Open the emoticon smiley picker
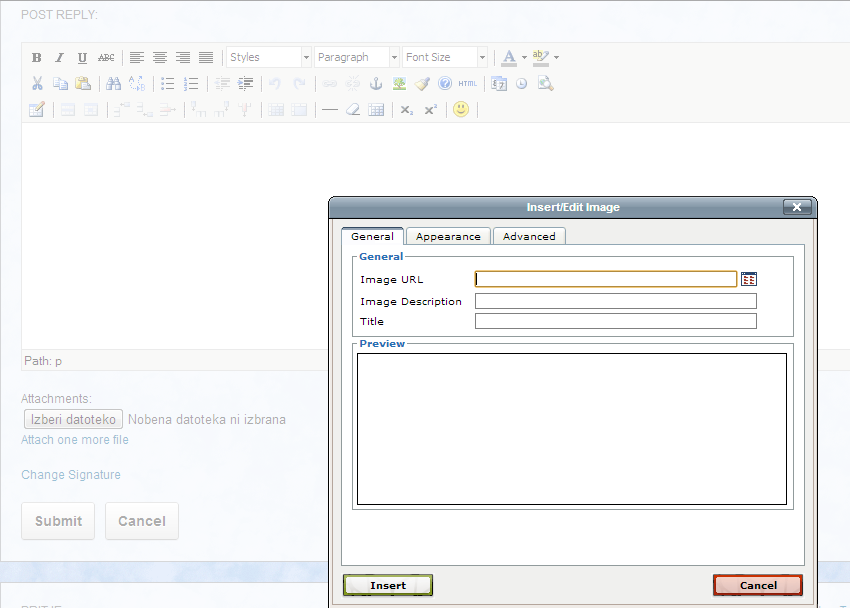The image size is (850, 608). coord(460,110)
